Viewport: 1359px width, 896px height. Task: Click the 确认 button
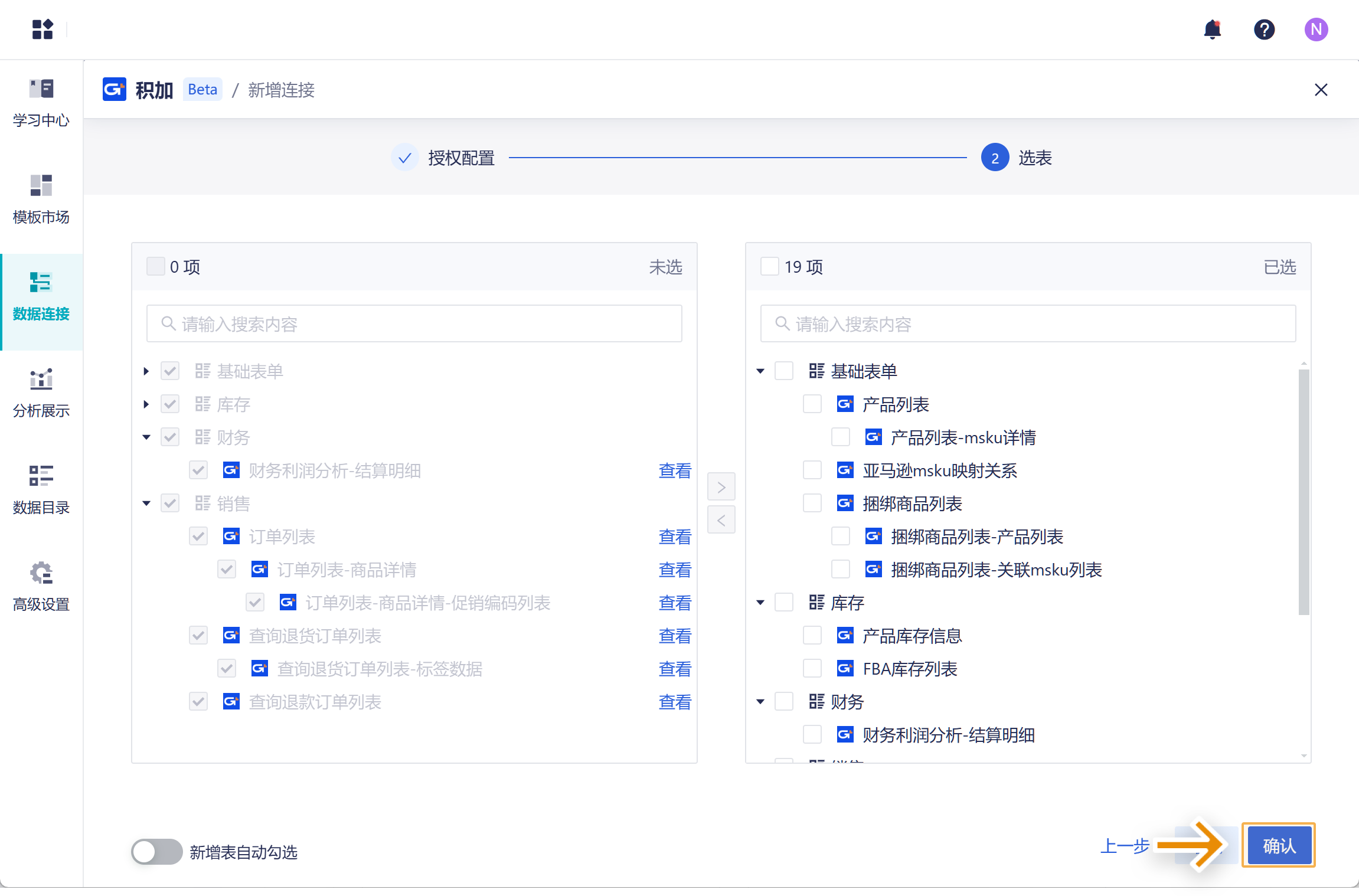(x=1279, y=846)
